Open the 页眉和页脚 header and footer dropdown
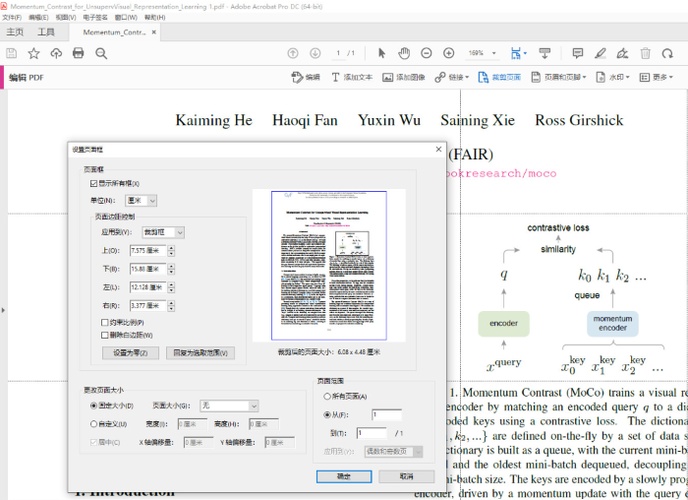 [x=559, y=78]
